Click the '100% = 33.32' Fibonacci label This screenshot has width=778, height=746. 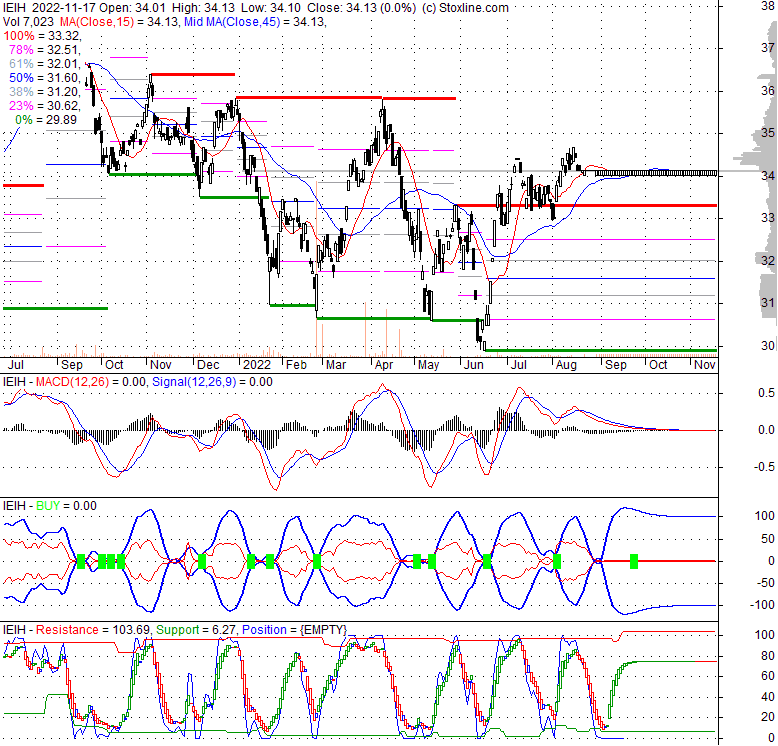tap(41, 36)
